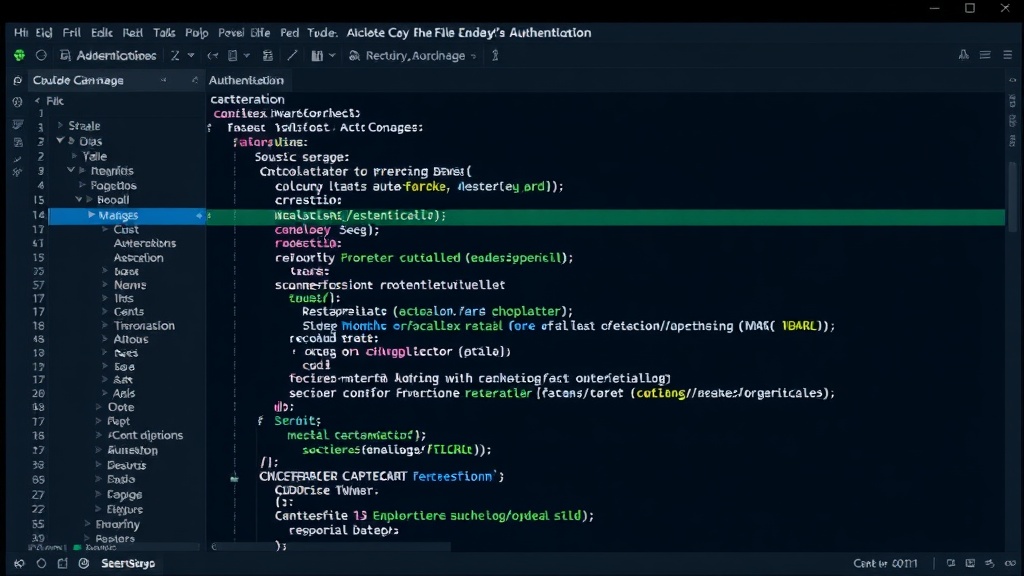This screenshot has height=576, width=1024.
Task: Click the lines list icon top right
Action: pyautogui.click(x=985, y=55)
